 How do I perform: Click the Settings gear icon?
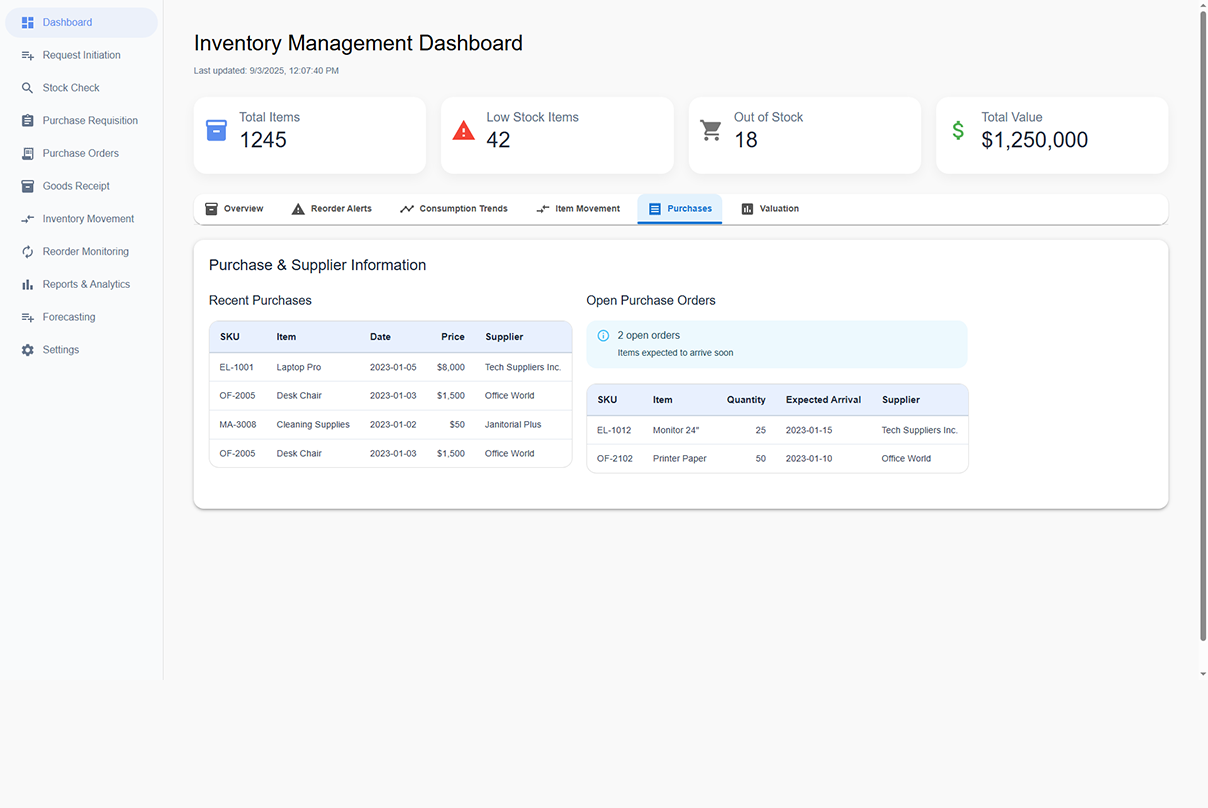click(x=28, y=350)
